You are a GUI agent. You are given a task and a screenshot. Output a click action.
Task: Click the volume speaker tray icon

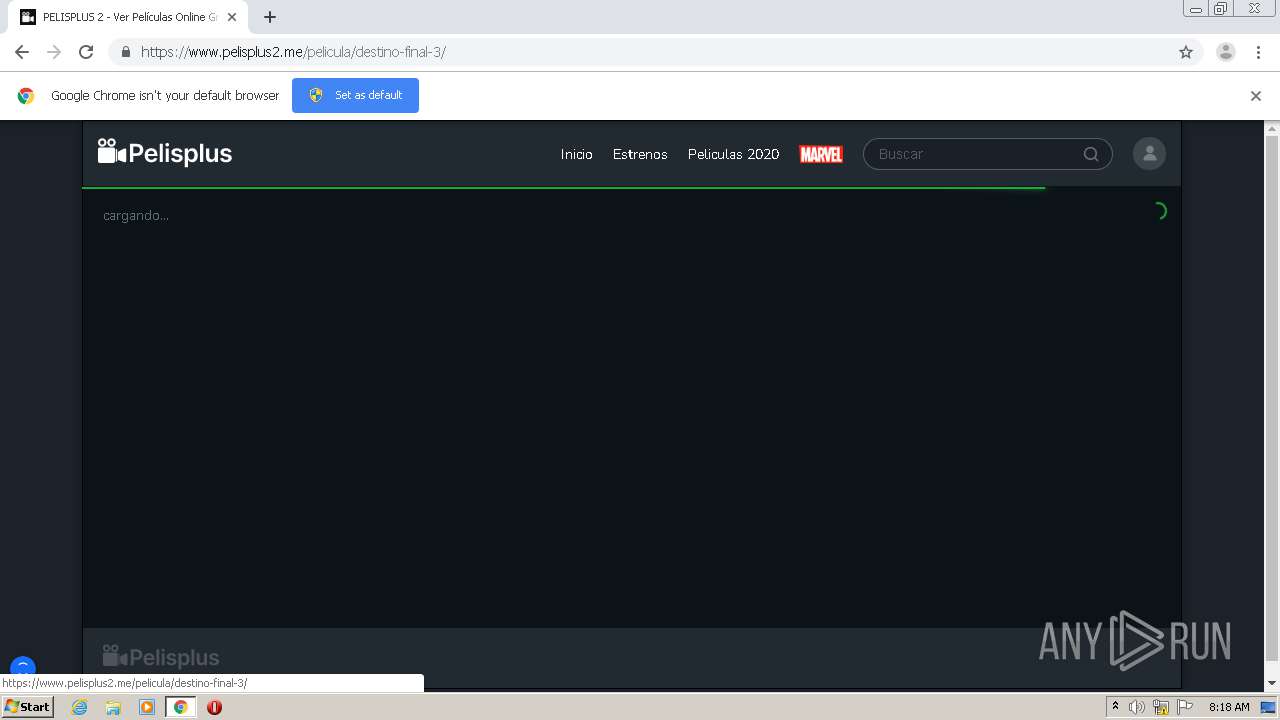click(x=1137, y=707)
